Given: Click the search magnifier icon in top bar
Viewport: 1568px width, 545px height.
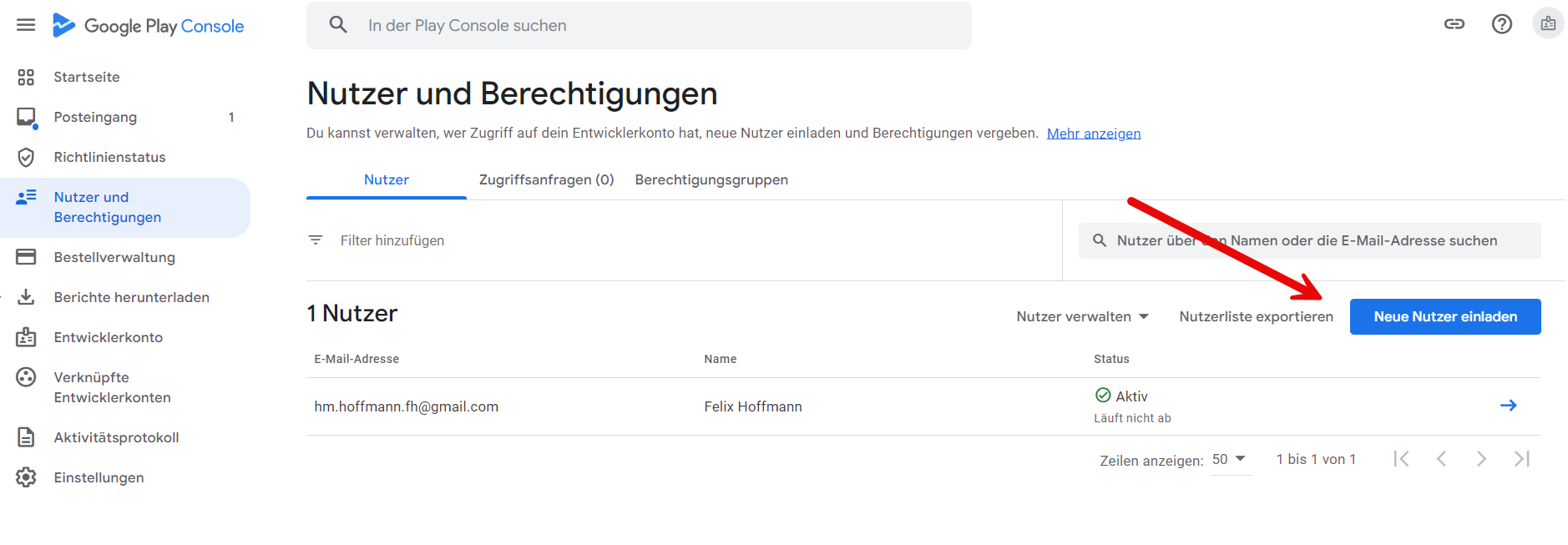Looking at the screenshot, I should 338,25.
